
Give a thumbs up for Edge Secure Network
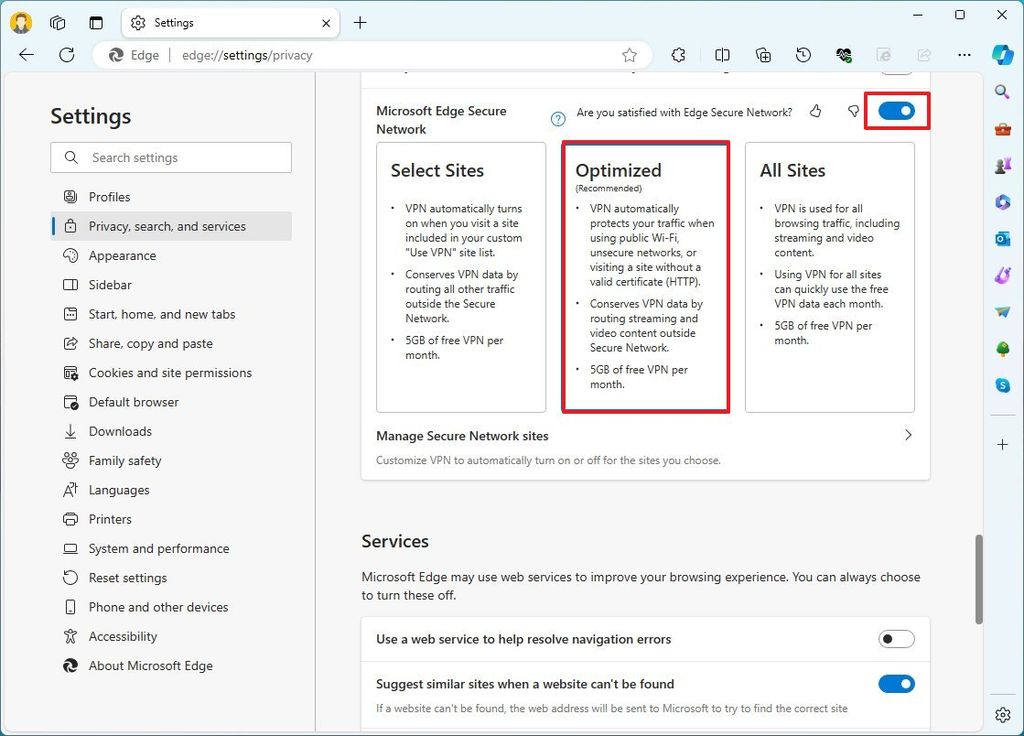815,111
